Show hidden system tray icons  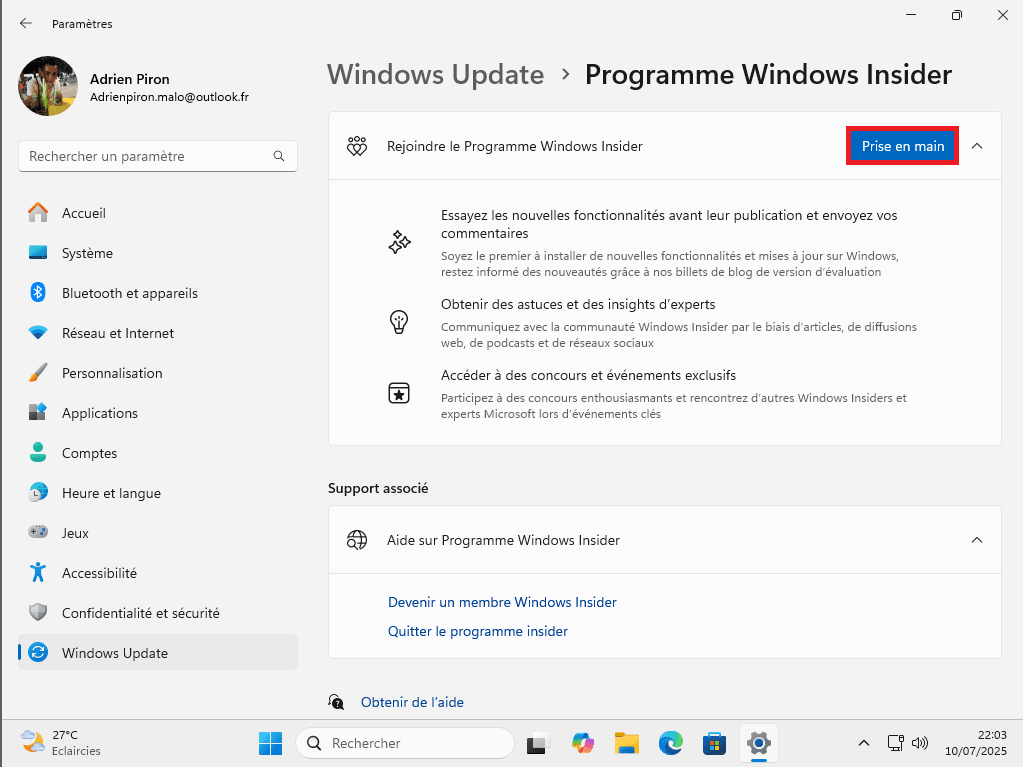coord(864,743)
